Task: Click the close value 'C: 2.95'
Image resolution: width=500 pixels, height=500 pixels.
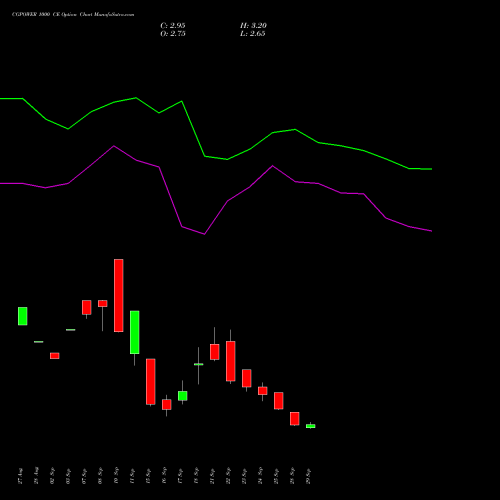Action: pyautogui.click(x=173, y=26)
